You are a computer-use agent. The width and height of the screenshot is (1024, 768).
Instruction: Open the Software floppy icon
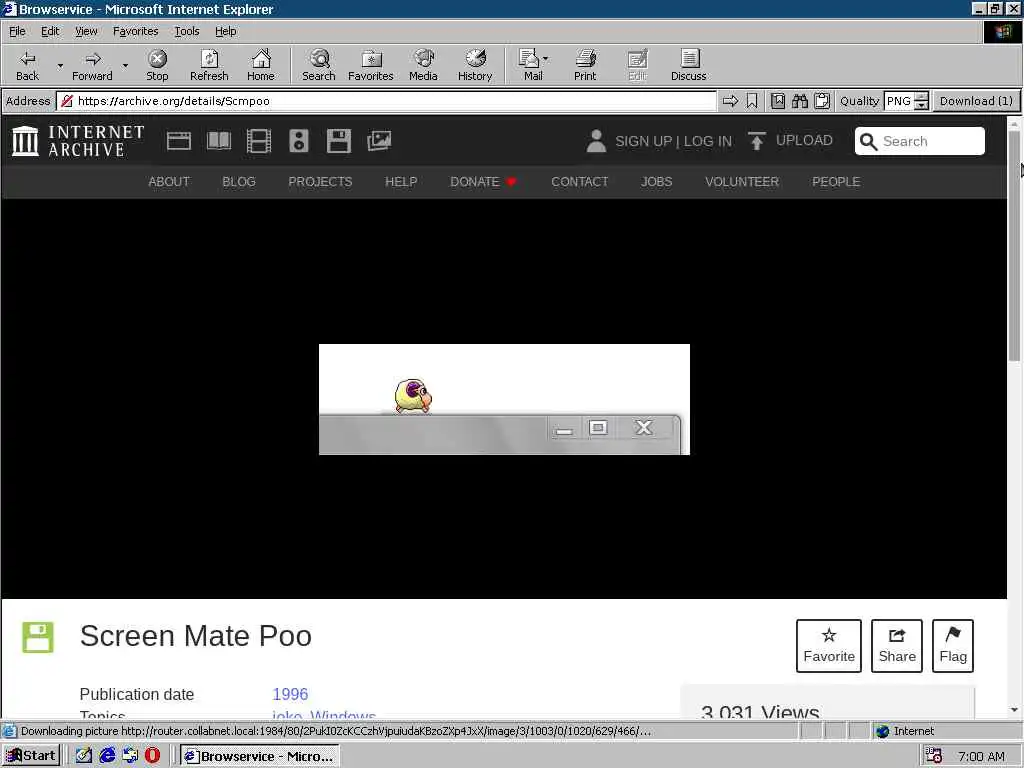click(x=338, y=141)
